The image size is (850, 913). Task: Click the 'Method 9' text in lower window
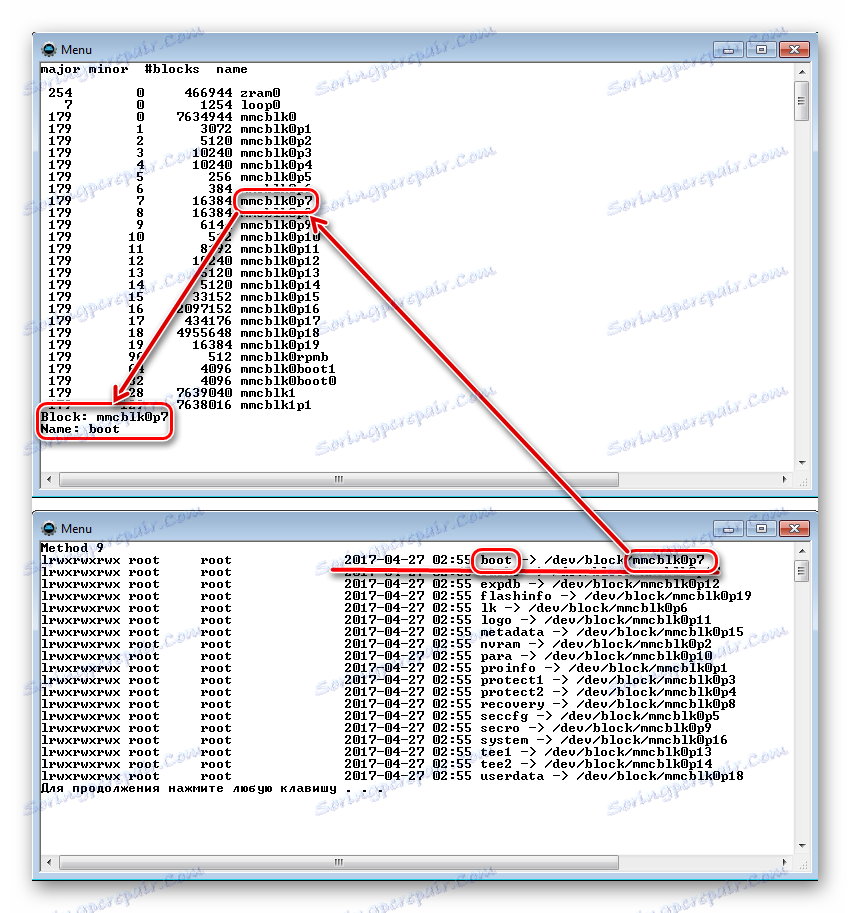click(72, 548)
